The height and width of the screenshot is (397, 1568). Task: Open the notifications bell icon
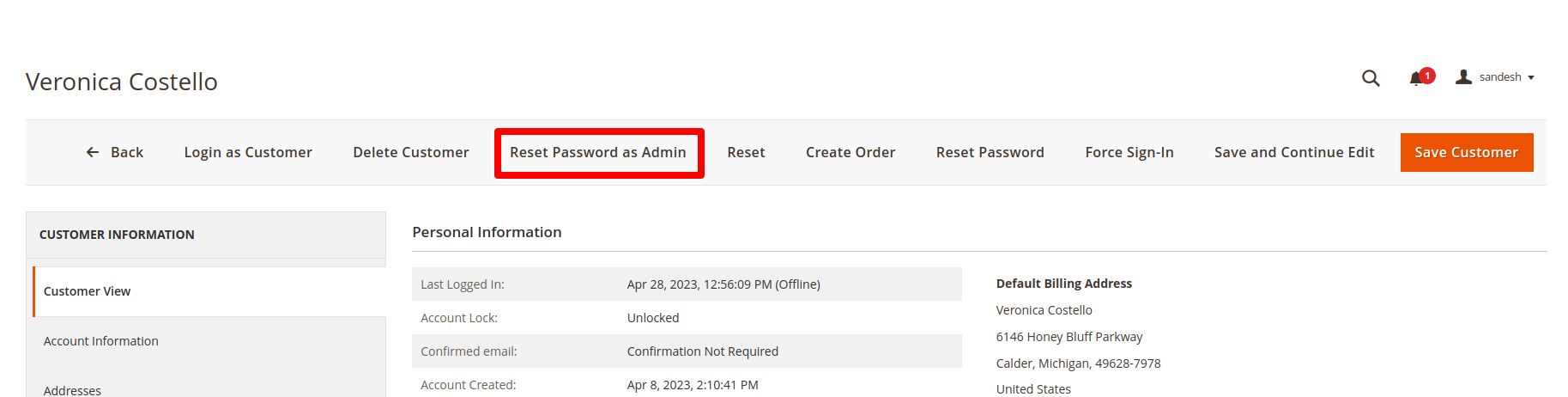[x=1415, y=79]
